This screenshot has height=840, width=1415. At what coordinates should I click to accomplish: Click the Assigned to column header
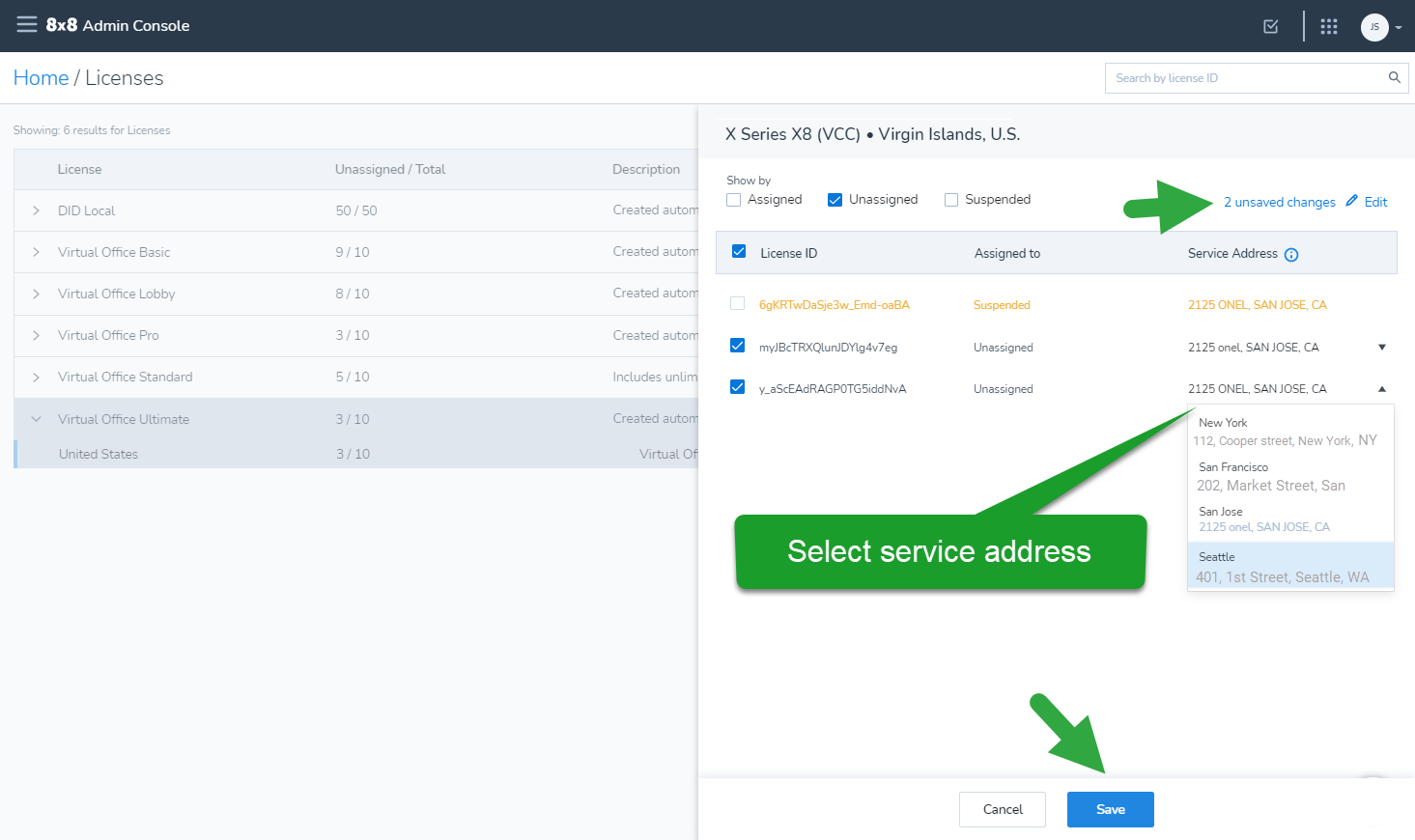(1007, 253)
